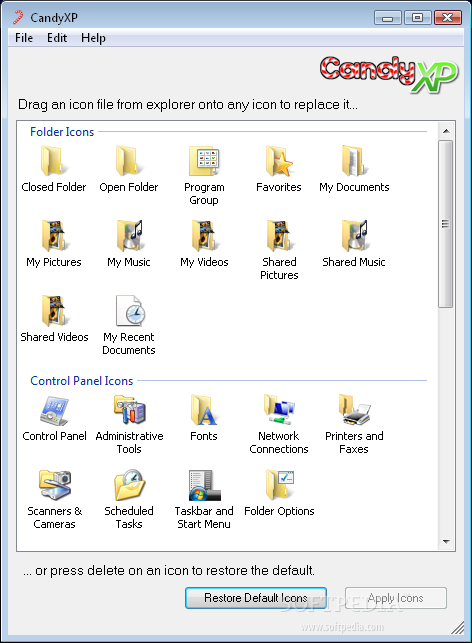Viewport: 472px width, 643px height.
Task: Select the Scheduled Tasks icon
Action: click(x=129, y=485)
